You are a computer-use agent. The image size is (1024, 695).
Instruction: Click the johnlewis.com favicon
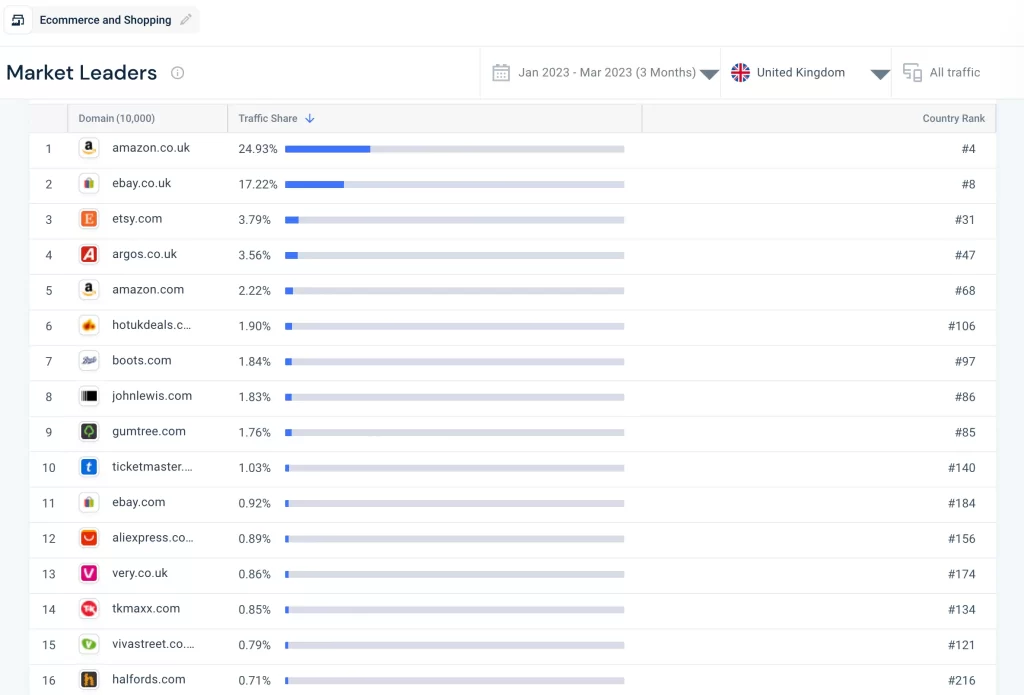click(89, 396)
